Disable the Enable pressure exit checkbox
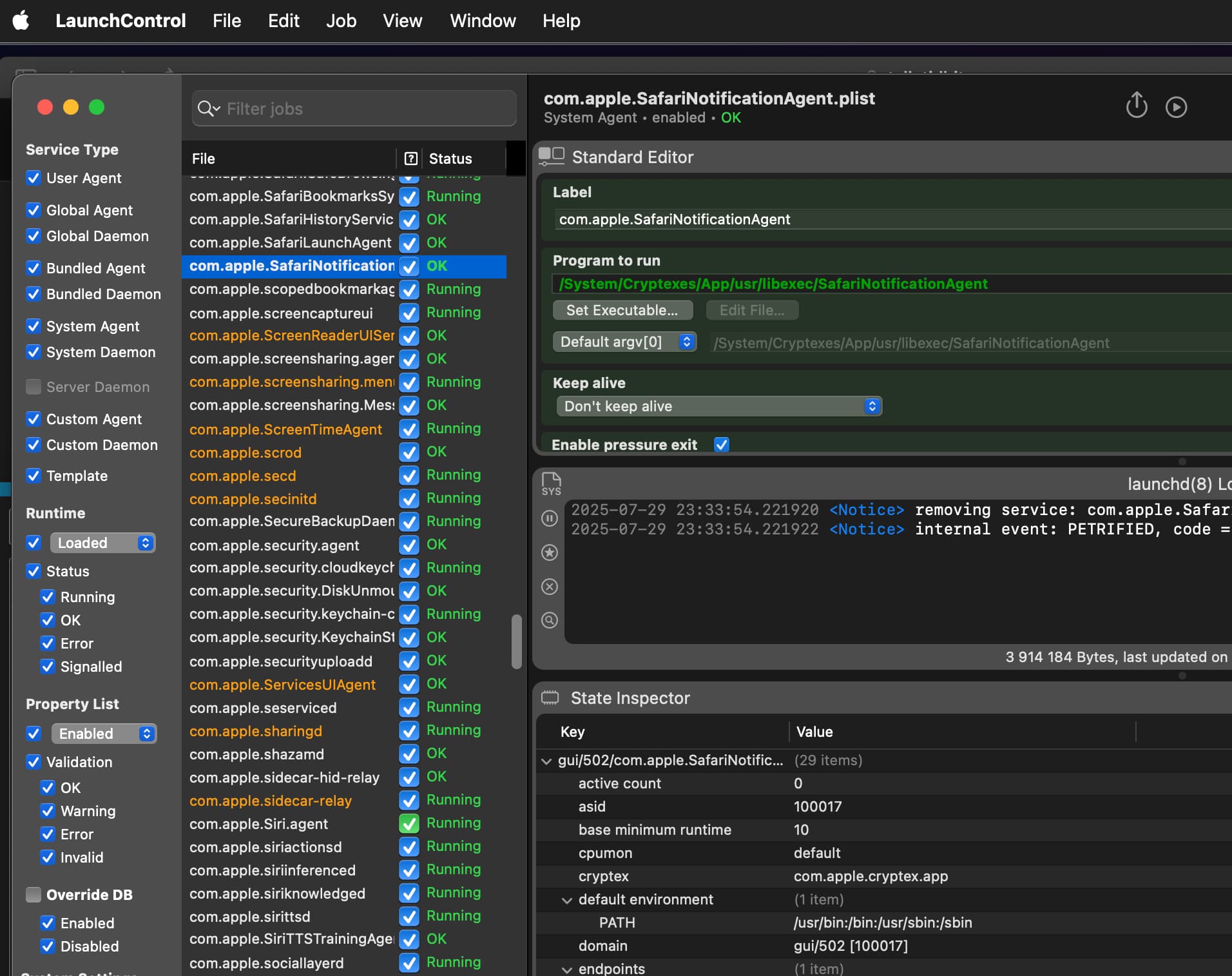Image resolution: width=1232 pixels, height=976 pixels. click(722, 444)
